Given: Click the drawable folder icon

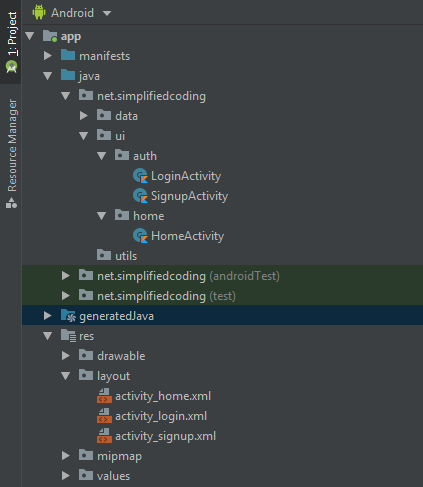Looking at the screenshot, I should click(x=86, y=355).
